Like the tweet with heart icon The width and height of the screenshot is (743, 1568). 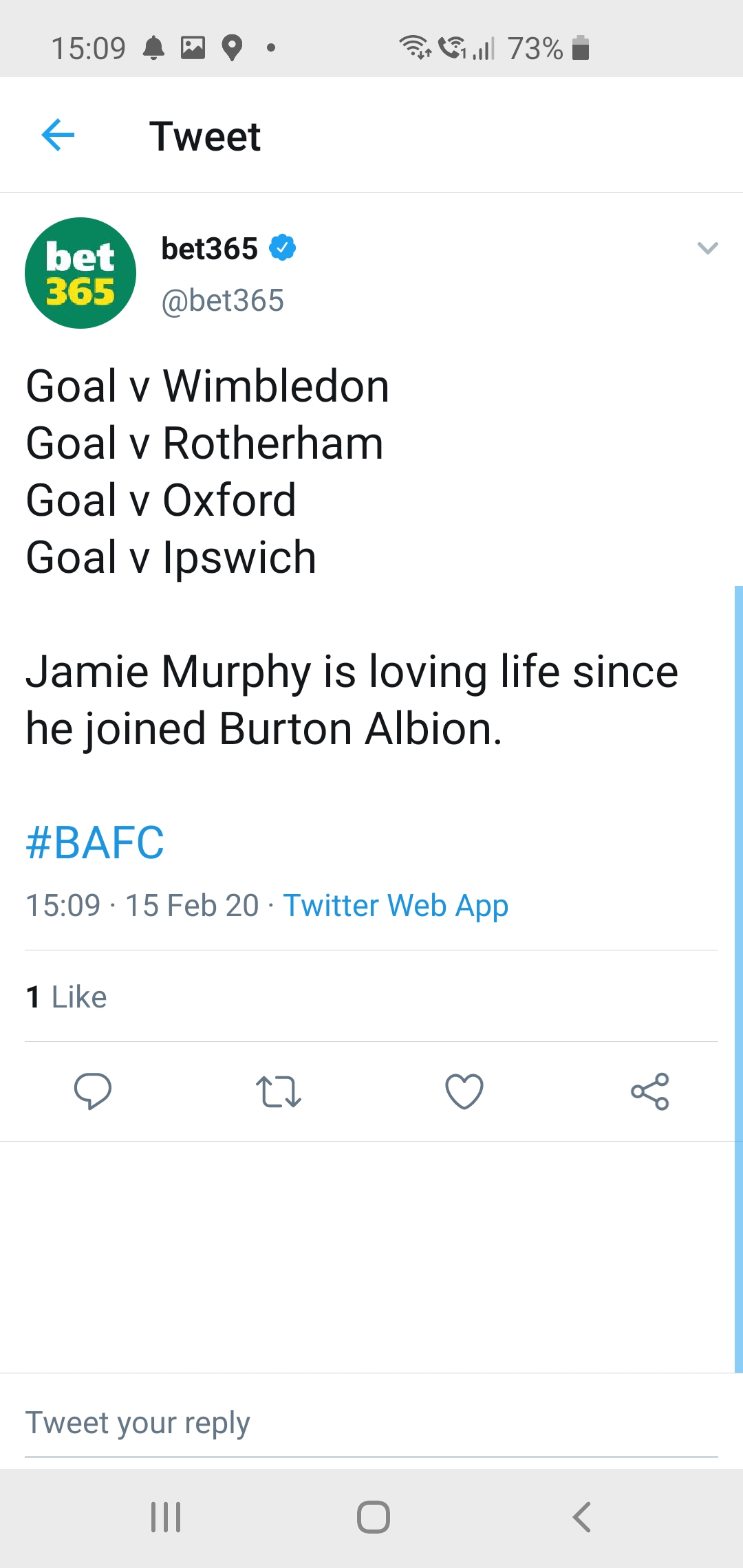click(464, 1091)
